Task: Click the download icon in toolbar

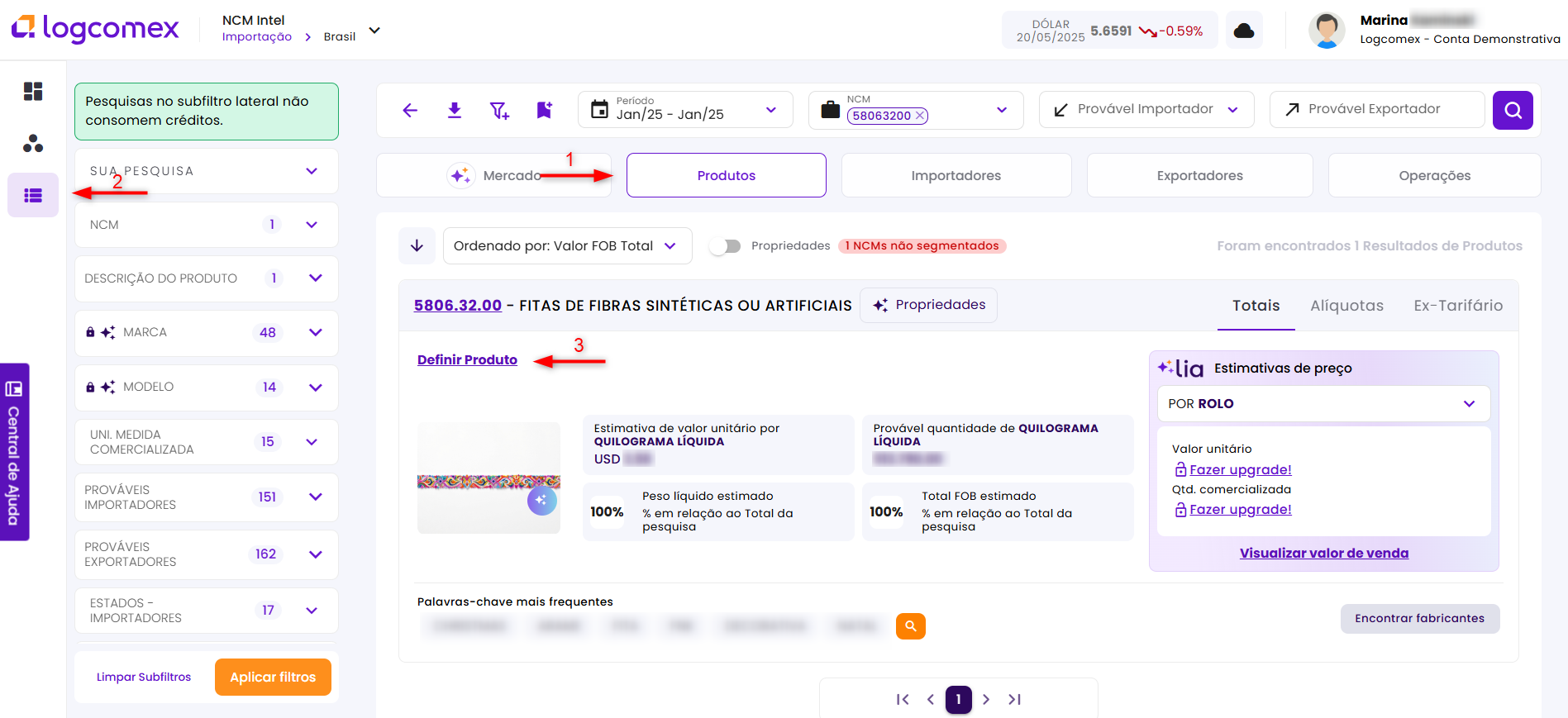Action: 455,110
